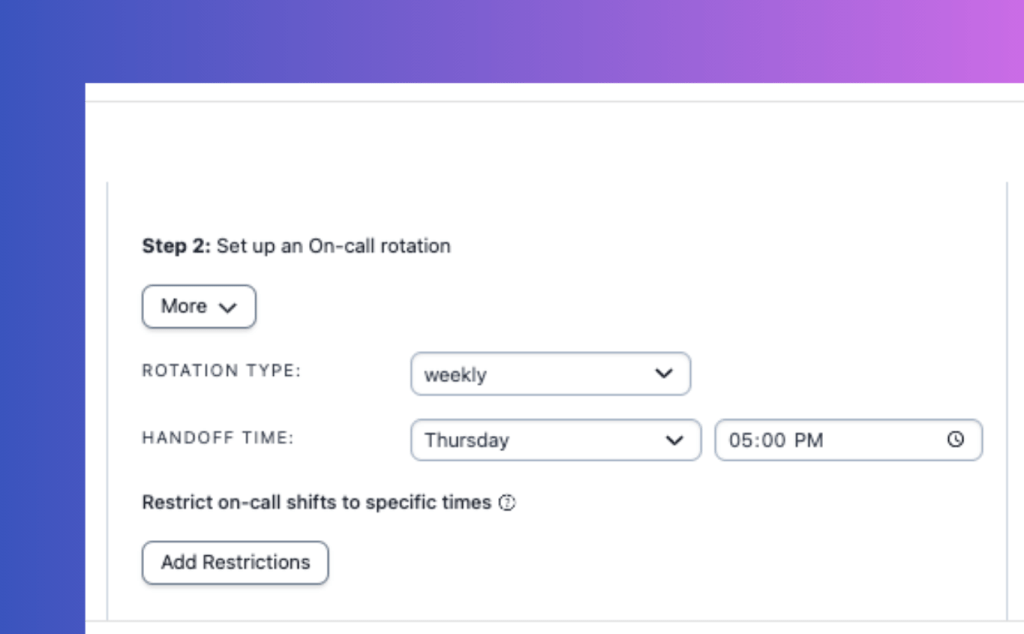Click the info icon beside Restrict on-call shifts
Screen dimensions: 1024x634
[507, 503]
